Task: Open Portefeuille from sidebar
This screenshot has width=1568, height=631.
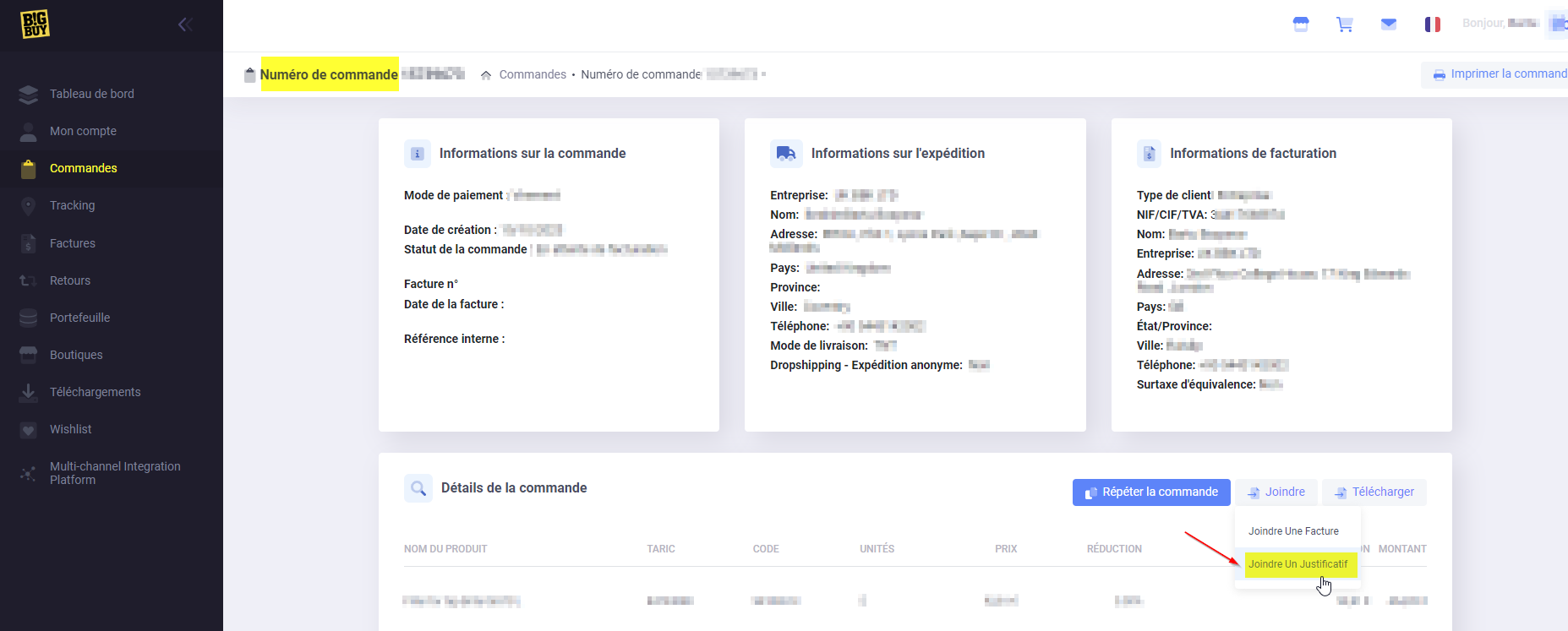Action: (x=79, y=318)
